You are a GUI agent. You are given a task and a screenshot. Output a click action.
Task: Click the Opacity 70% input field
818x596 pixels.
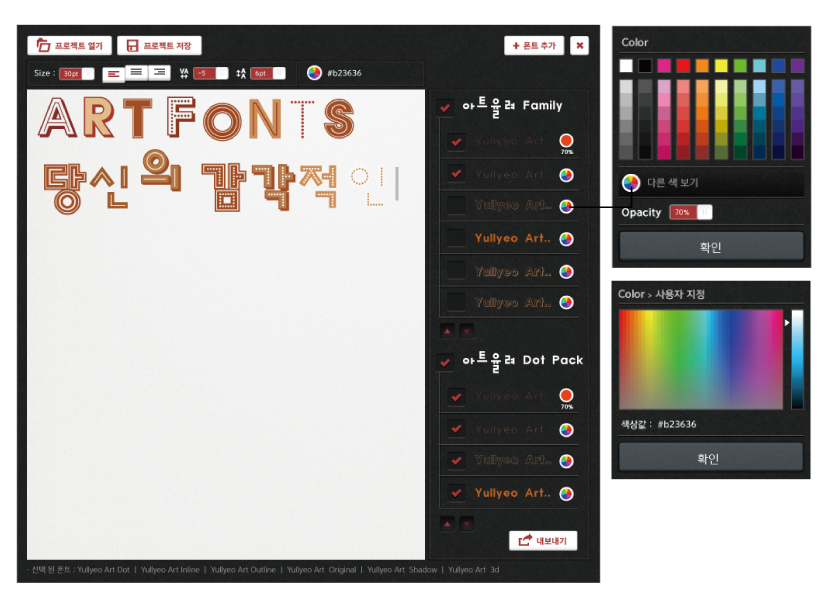pyautogui.click(x=682, y=212)
